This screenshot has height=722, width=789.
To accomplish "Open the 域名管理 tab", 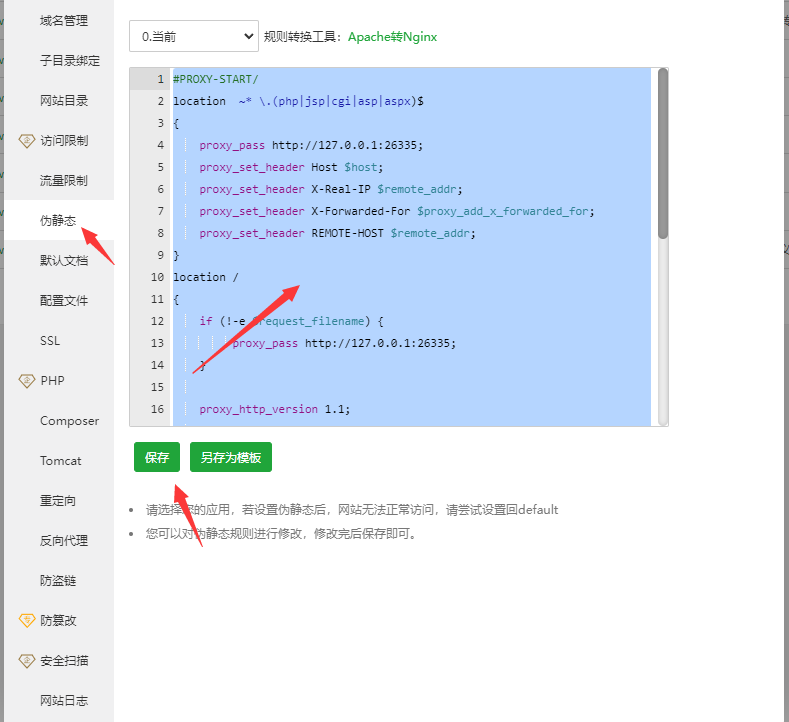I will 64,20.
